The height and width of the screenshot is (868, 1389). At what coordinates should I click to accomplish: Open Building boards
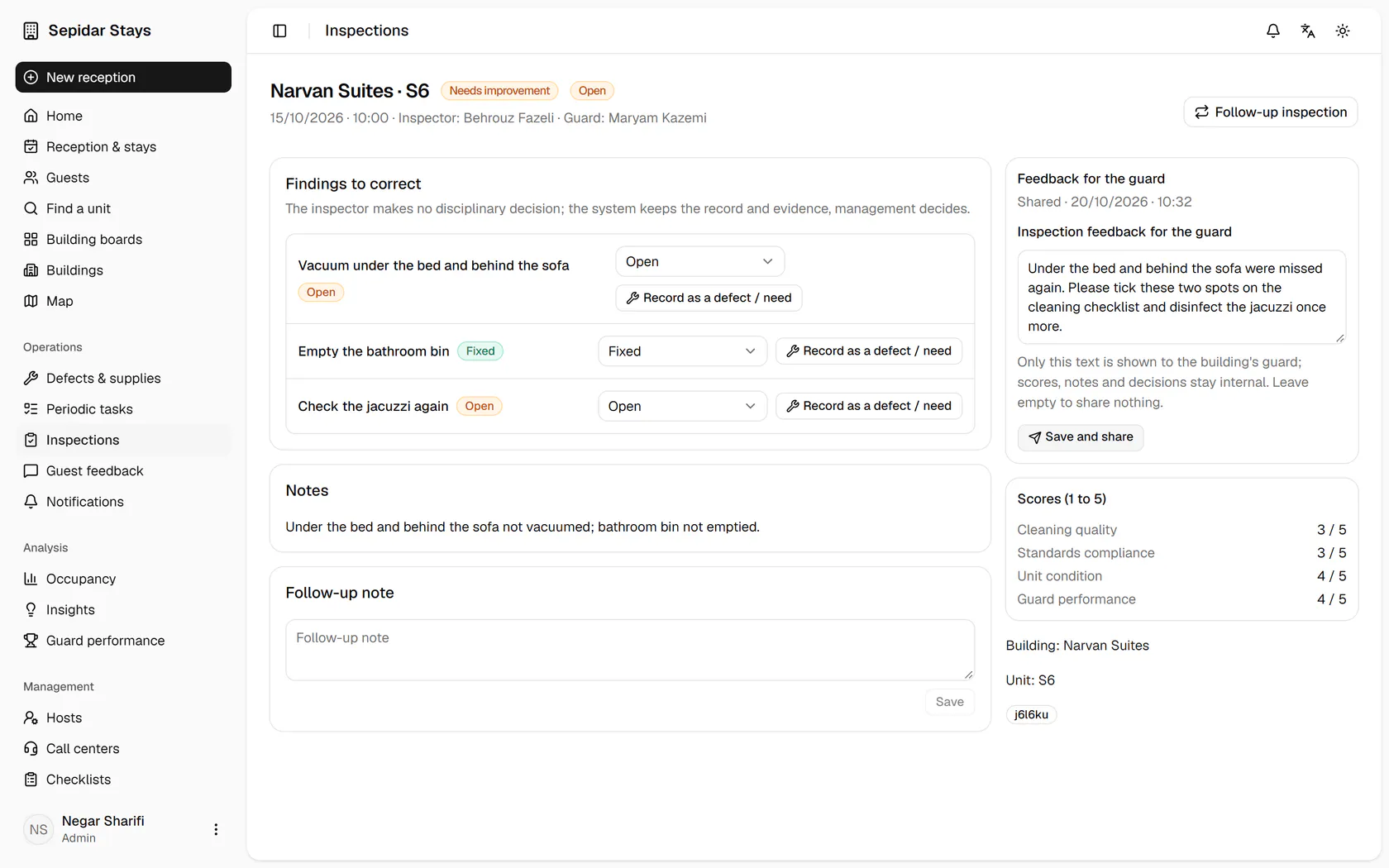point(123,239)
